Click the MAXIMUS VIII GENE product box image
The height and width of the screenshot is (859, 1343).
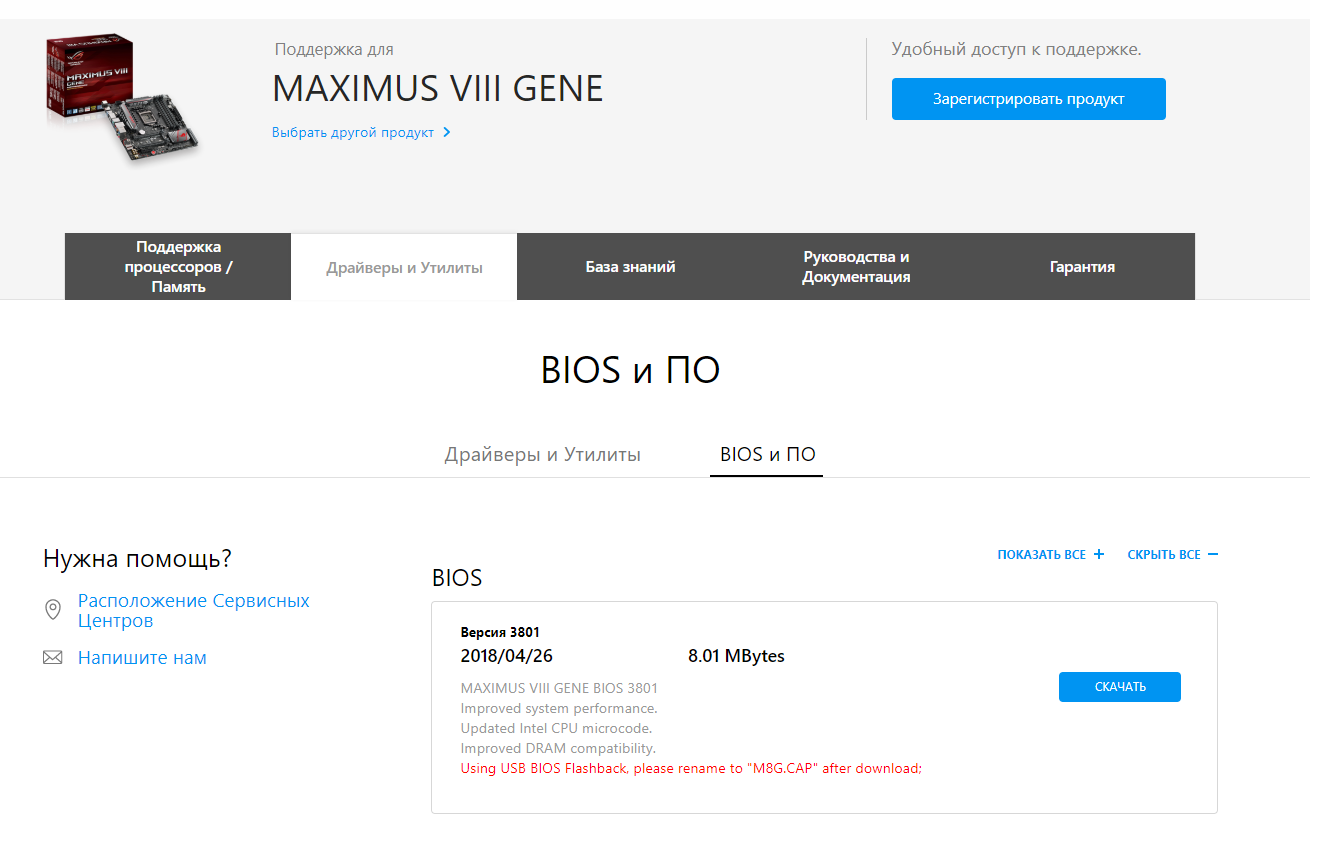pos(121,100)
